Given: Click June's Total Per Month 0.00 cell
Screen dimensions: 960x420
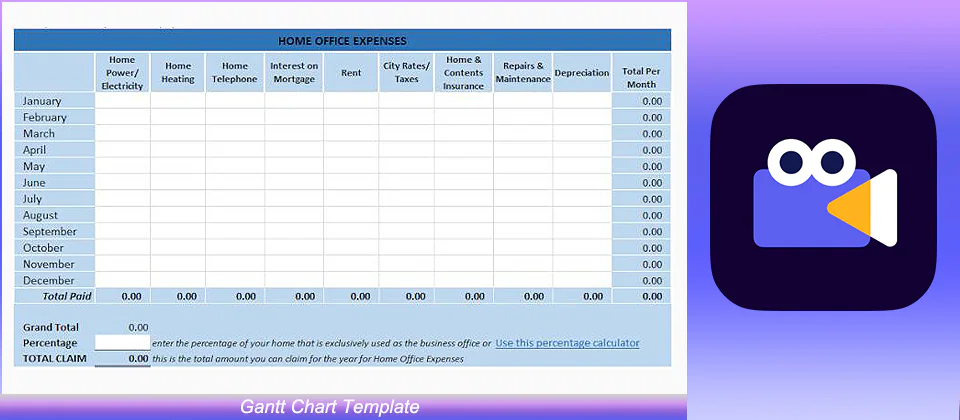Looking at the screenshot, I should click(642, 182).
